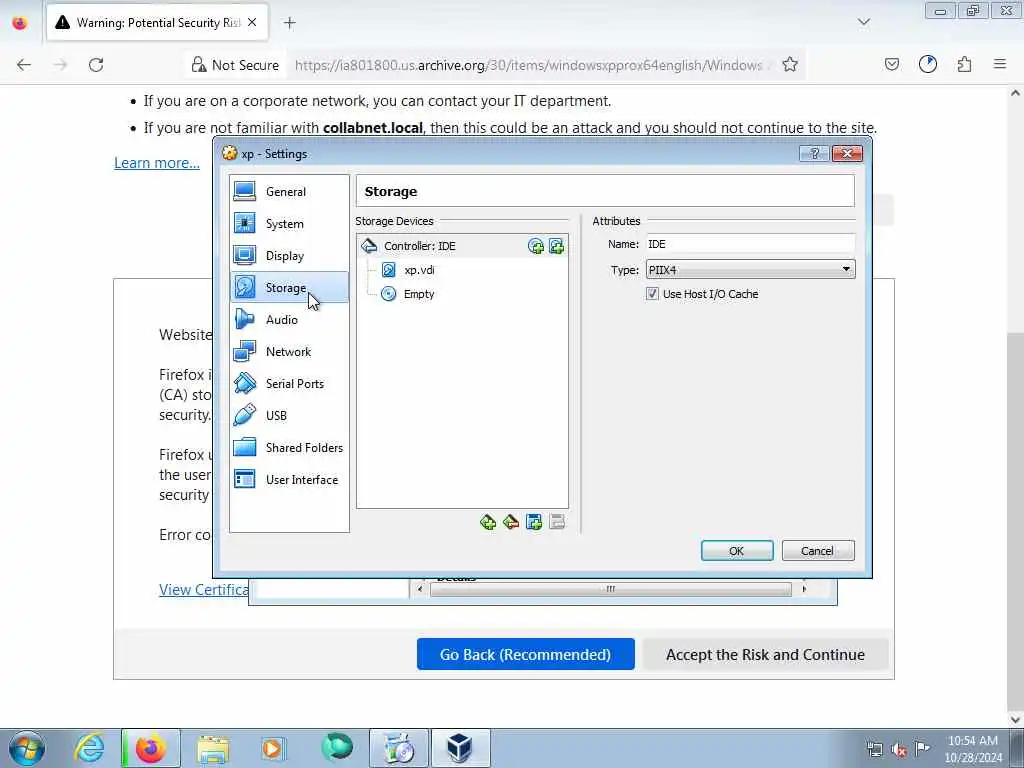The height and width of the screenshot is (768, 1024).
Task: Click the circular clock icon in the Firefox toolbar
Action: [928, 64]
